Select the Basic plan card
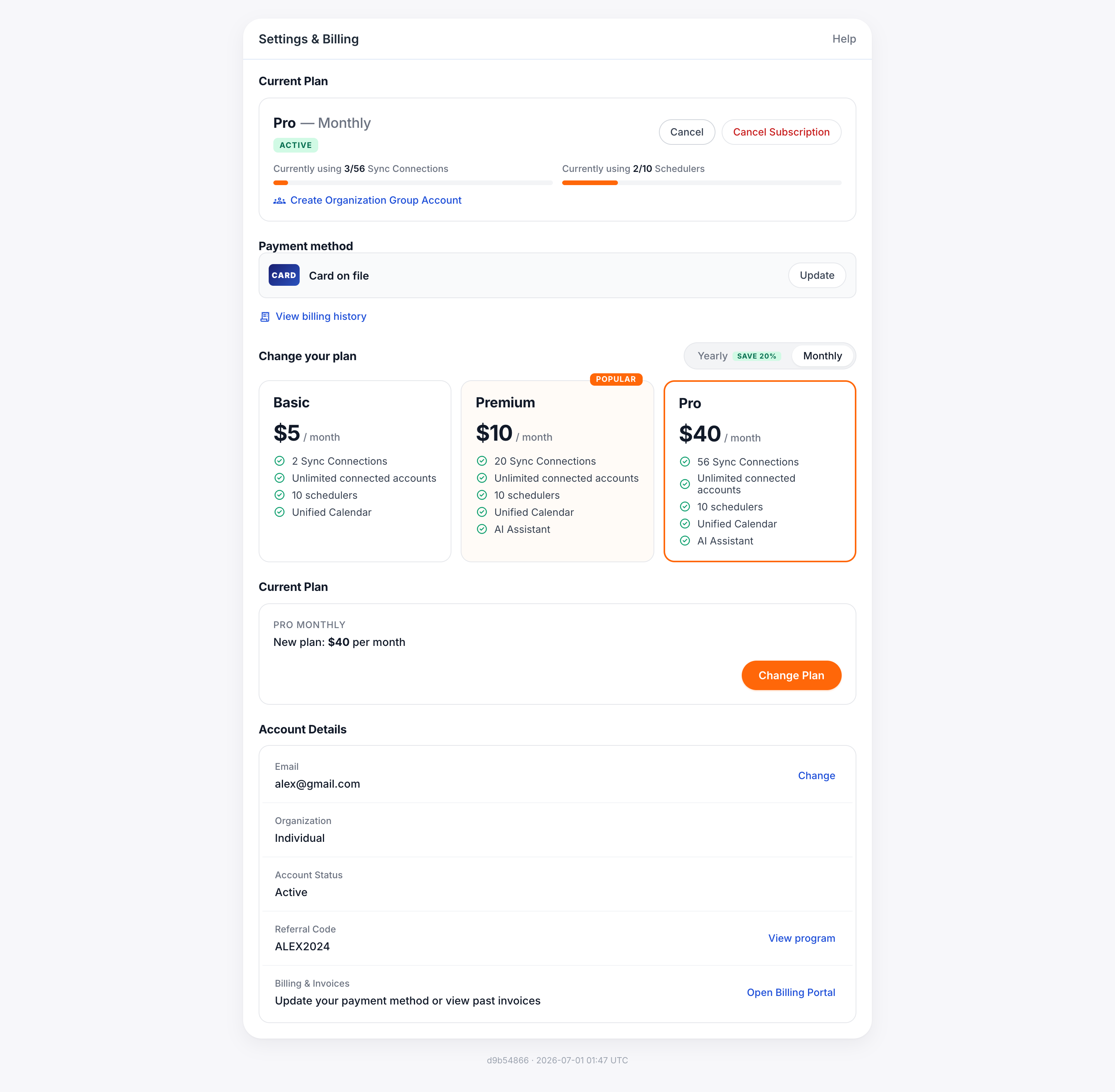Image resolution: width=1115 pixels, height=1092 pixels. click(355, 471)
